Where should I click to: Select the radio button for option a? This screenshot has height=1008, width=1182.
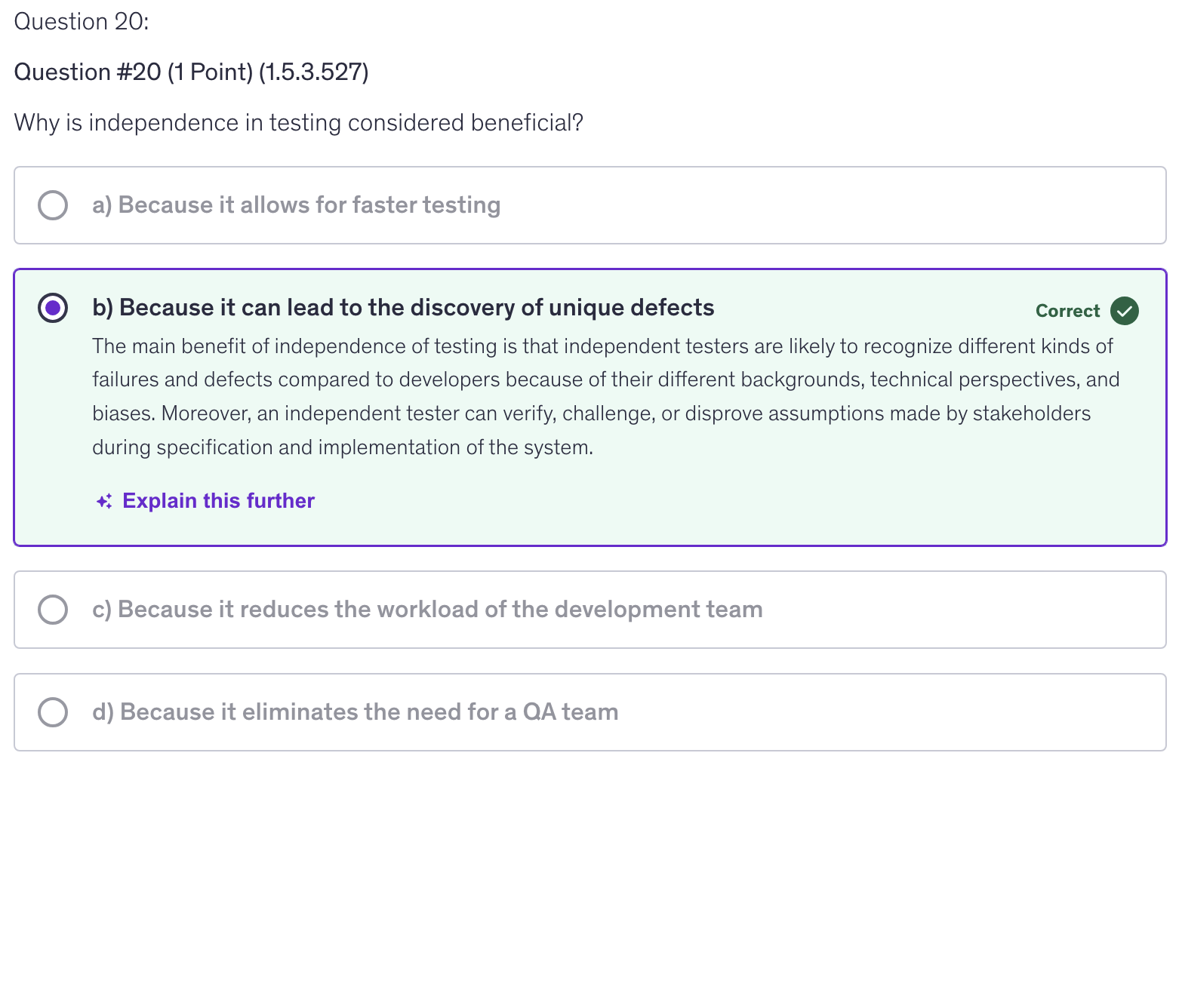pos(53,205)
